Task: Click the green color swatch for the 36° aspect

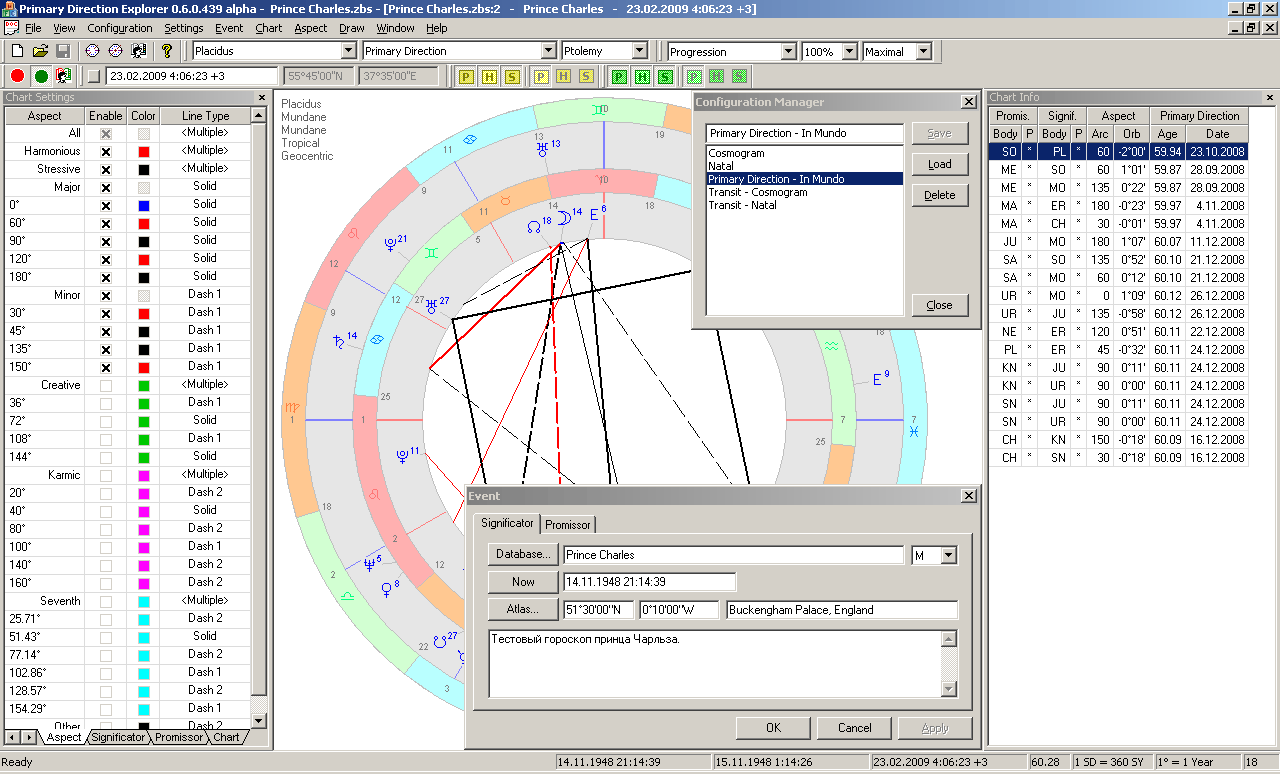Action: [144, 403]
